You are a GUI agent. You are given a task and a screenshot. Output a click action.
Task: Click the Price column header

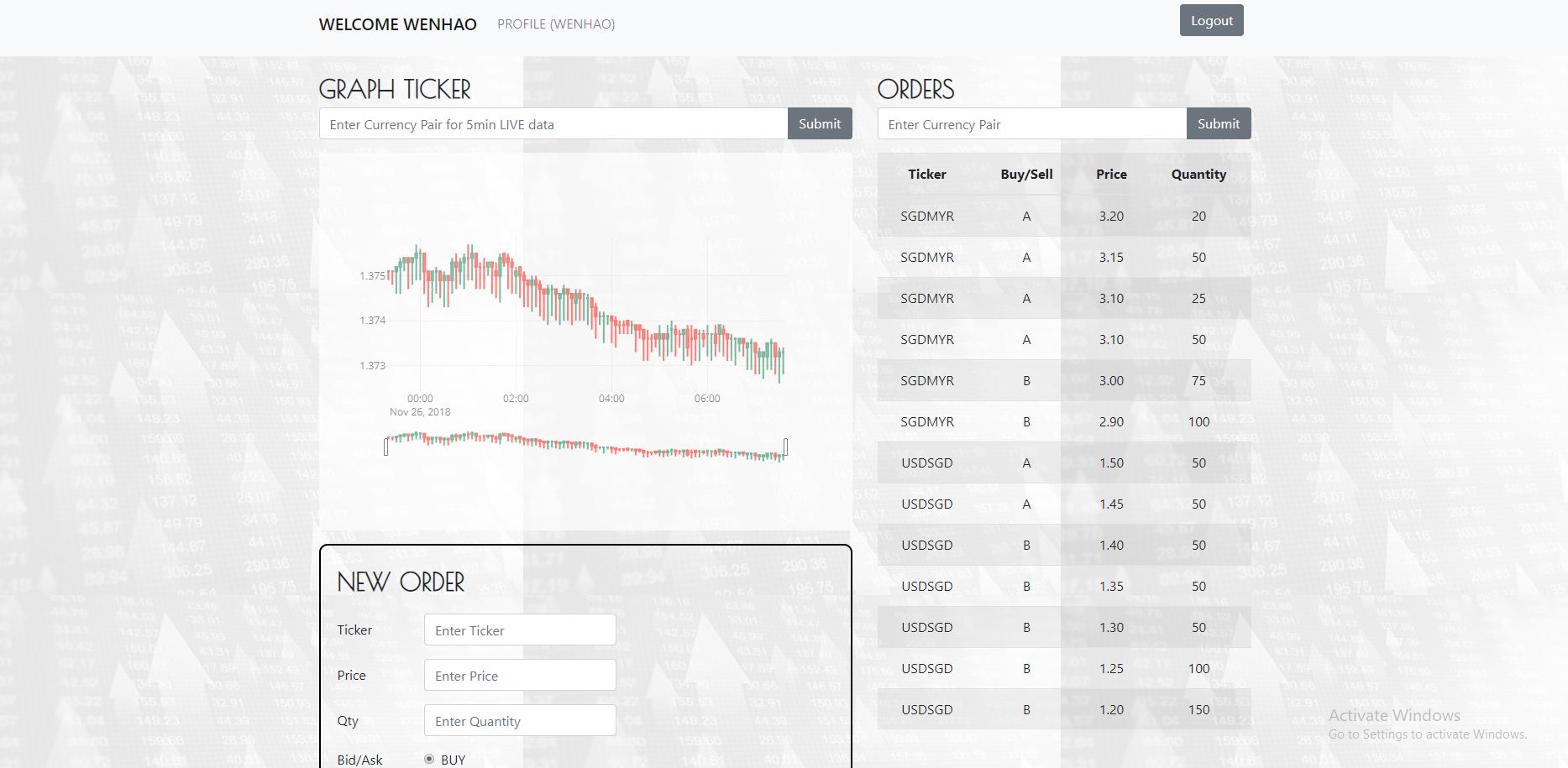click(1111, 174)
